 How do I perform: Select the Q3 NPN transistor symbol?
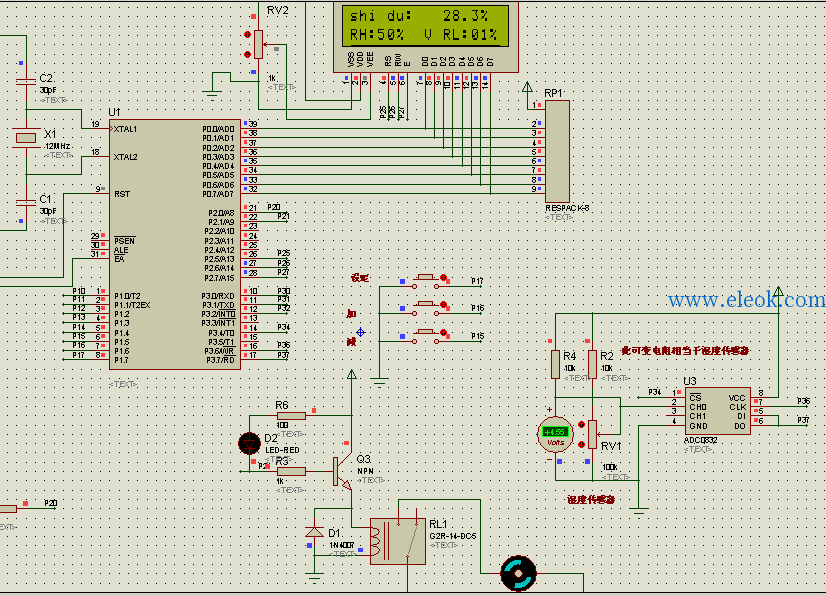(341, 471)
